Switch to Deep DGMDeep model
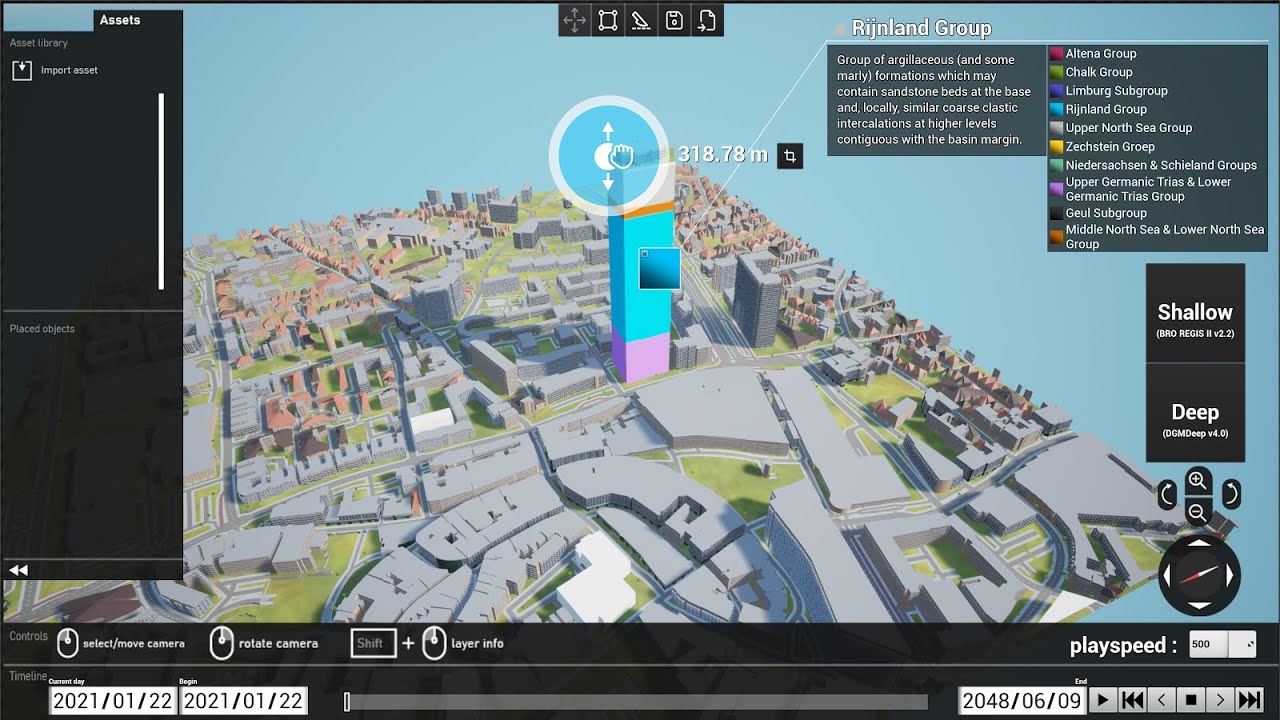The image size is (1280, 720). [x=1195, y=412]
